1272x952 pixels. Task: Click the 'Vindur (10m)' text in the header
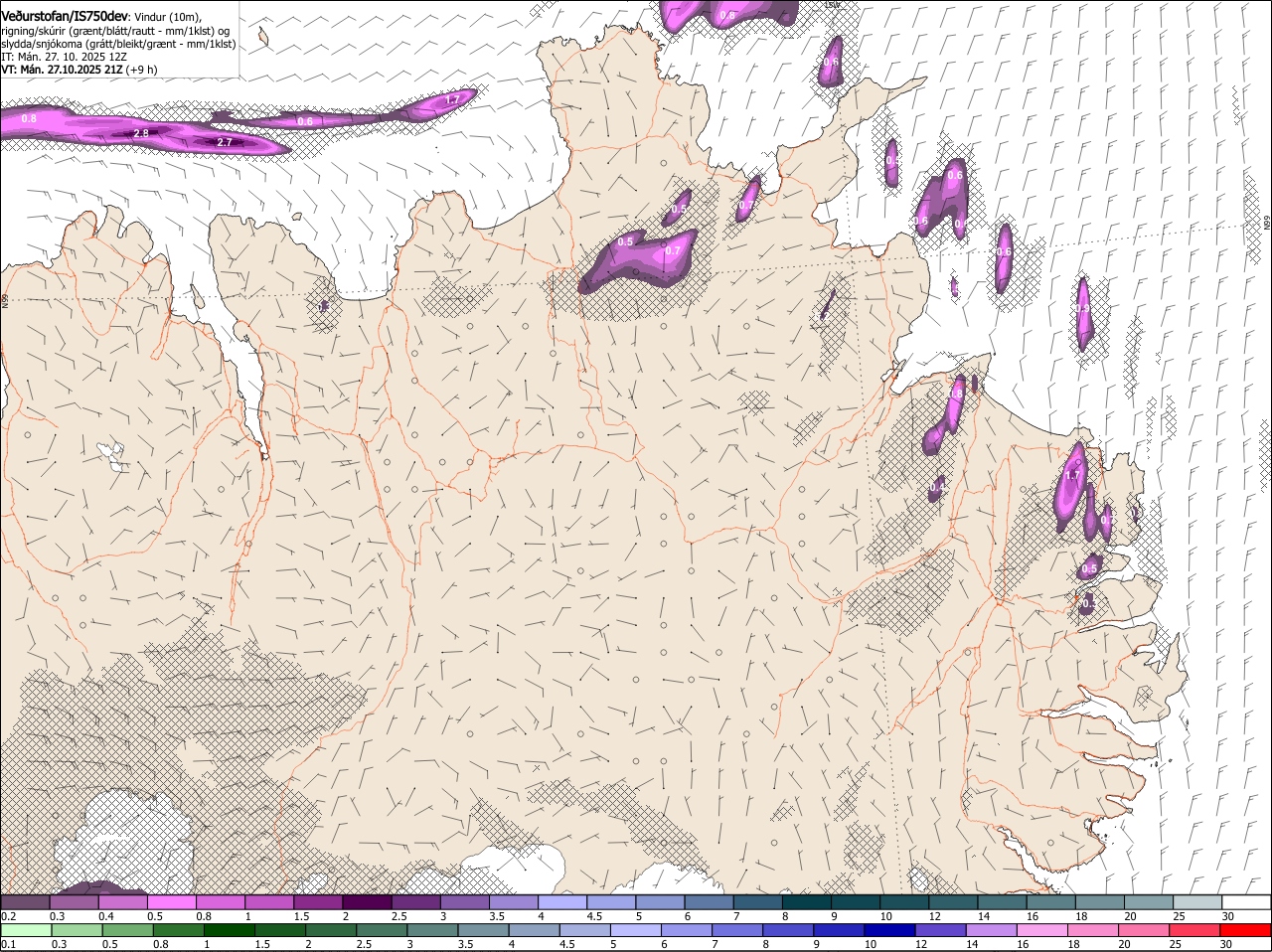168,17
